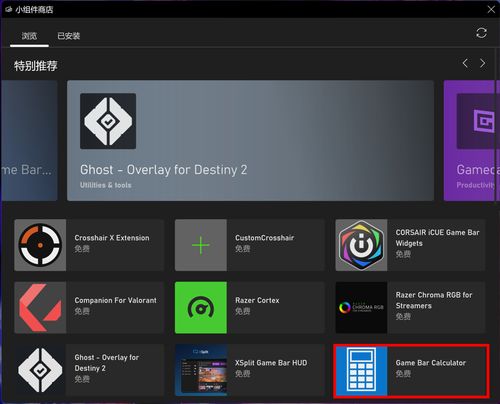Open Companion For Valorant title text
The image size is (500, 404).
coord(115,300)
